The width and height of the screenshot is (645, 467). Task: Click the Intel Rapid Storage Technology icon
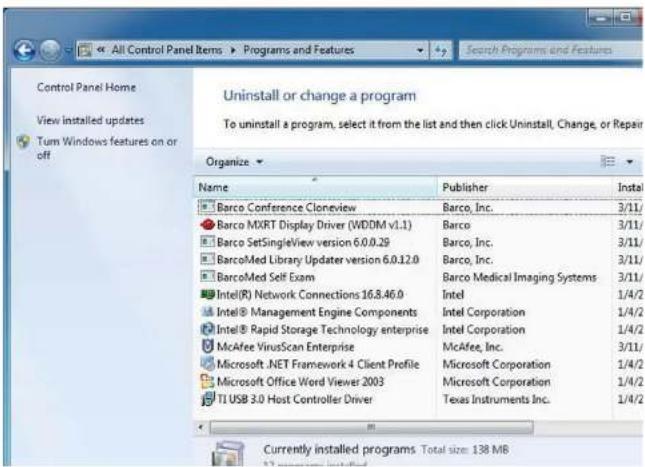tap(207, 329)
